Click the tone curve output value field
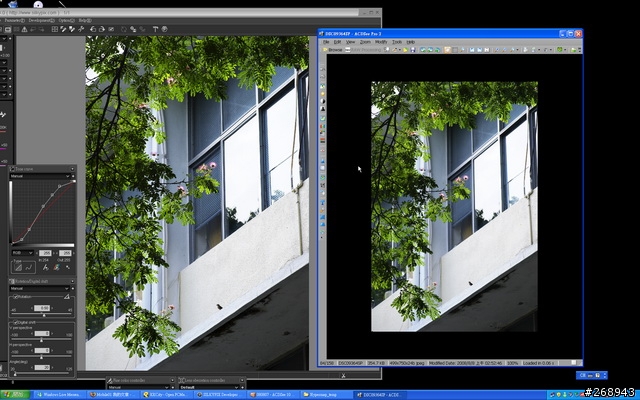Image resolution: width=640 pixels, height=400 pixels. click(x=65, y=253)
